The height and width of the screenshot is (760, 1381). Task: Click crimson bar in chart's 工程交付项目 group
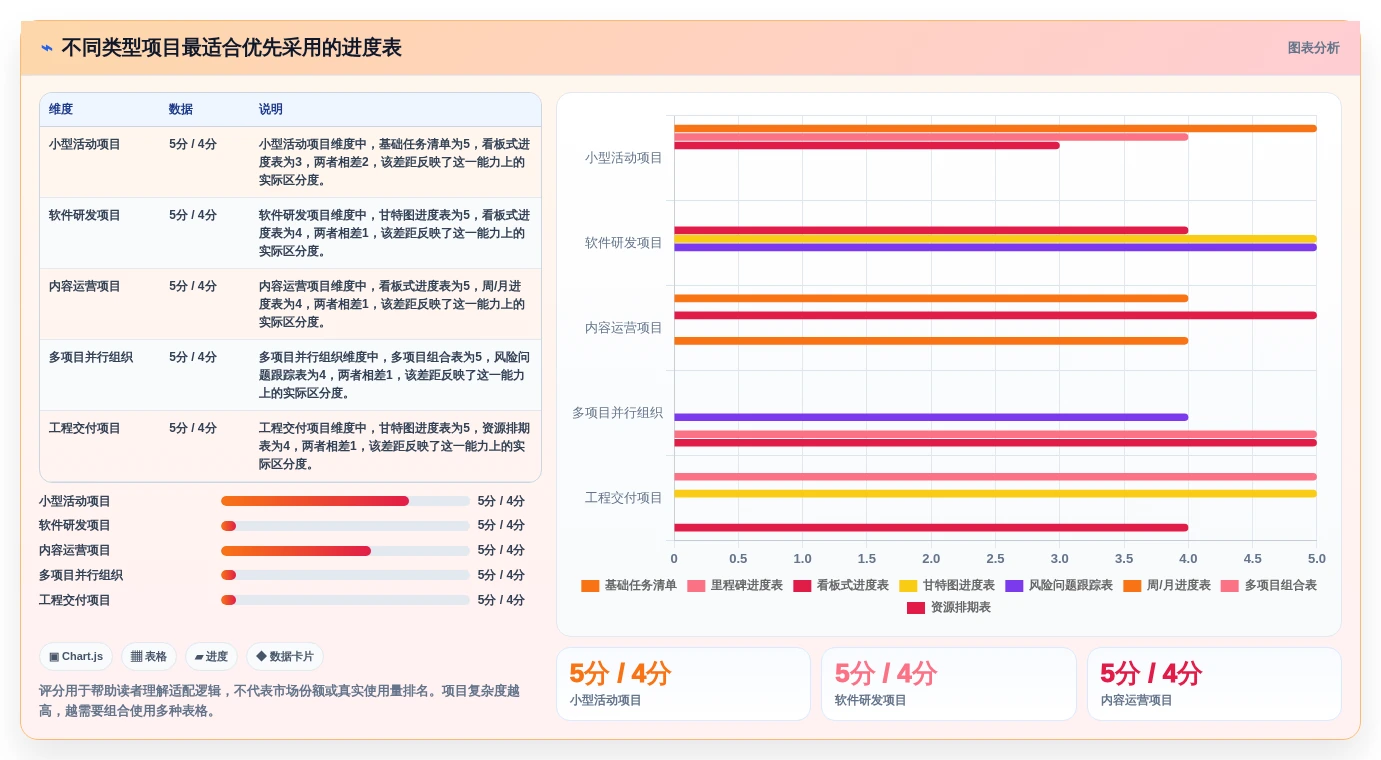coord(931,528)
